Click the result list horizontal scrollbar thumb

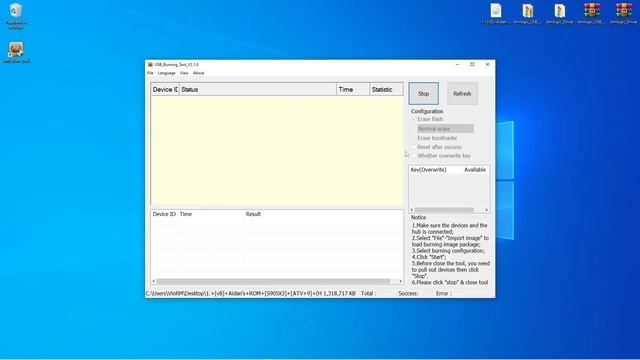click(x=273, y=281)
